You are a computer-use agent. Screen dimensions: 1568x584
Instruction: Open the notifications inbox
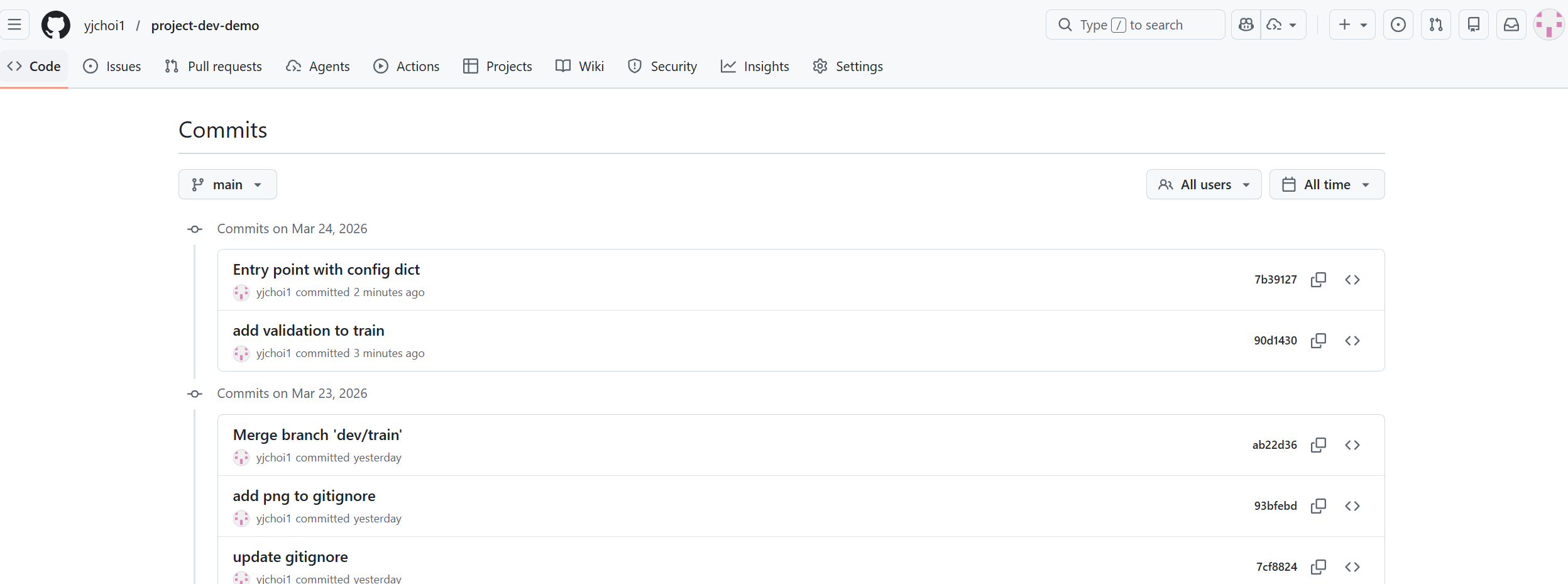(x=1511, y=25)
